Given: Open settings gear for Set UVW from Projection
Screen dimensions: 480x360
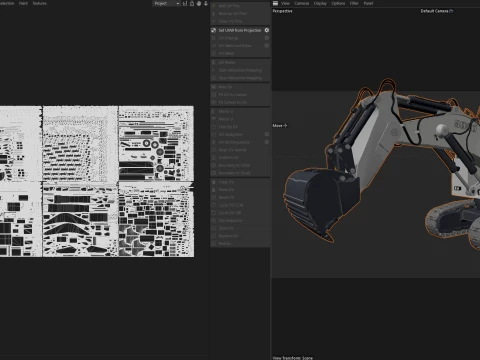Looking at the screenshot, I should [267, 30].
